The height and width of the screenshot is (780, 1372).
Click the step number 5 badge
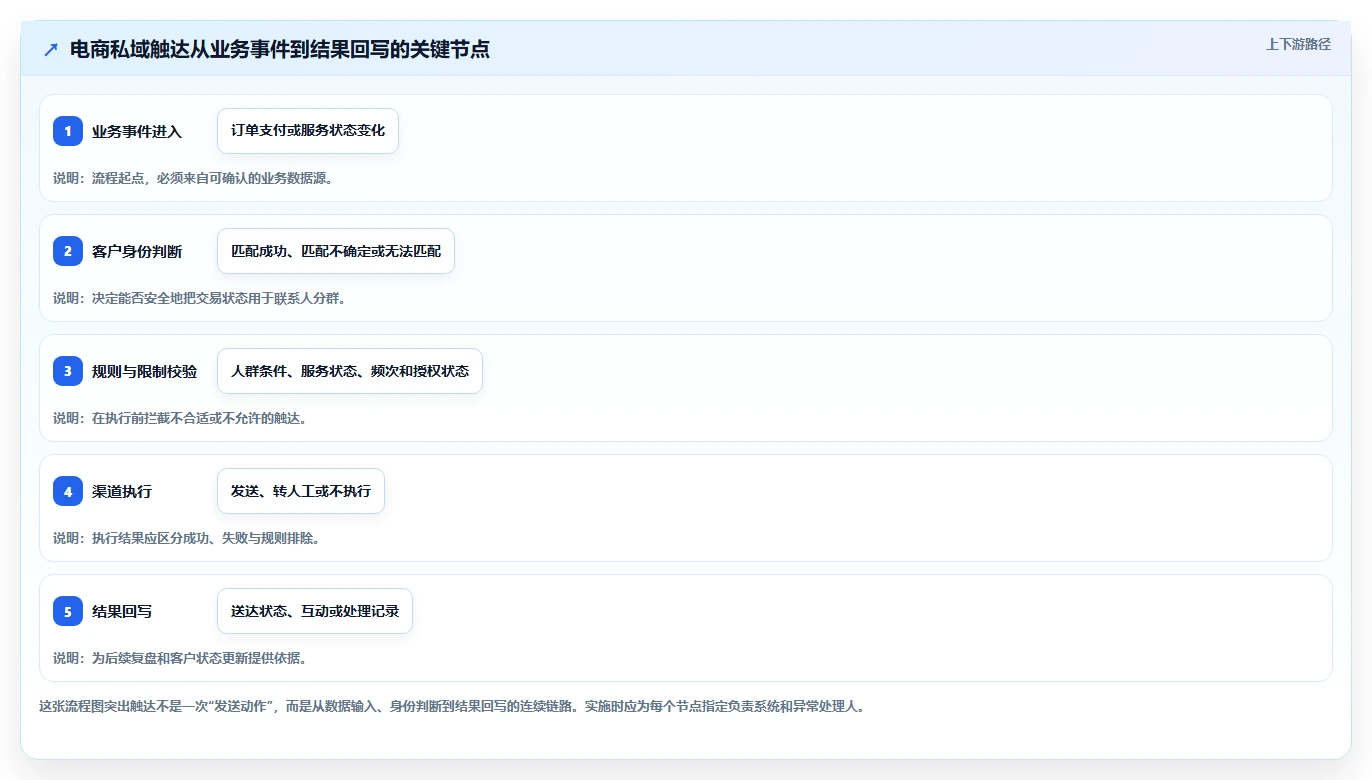pyautogui.click(x=68, y=611)
